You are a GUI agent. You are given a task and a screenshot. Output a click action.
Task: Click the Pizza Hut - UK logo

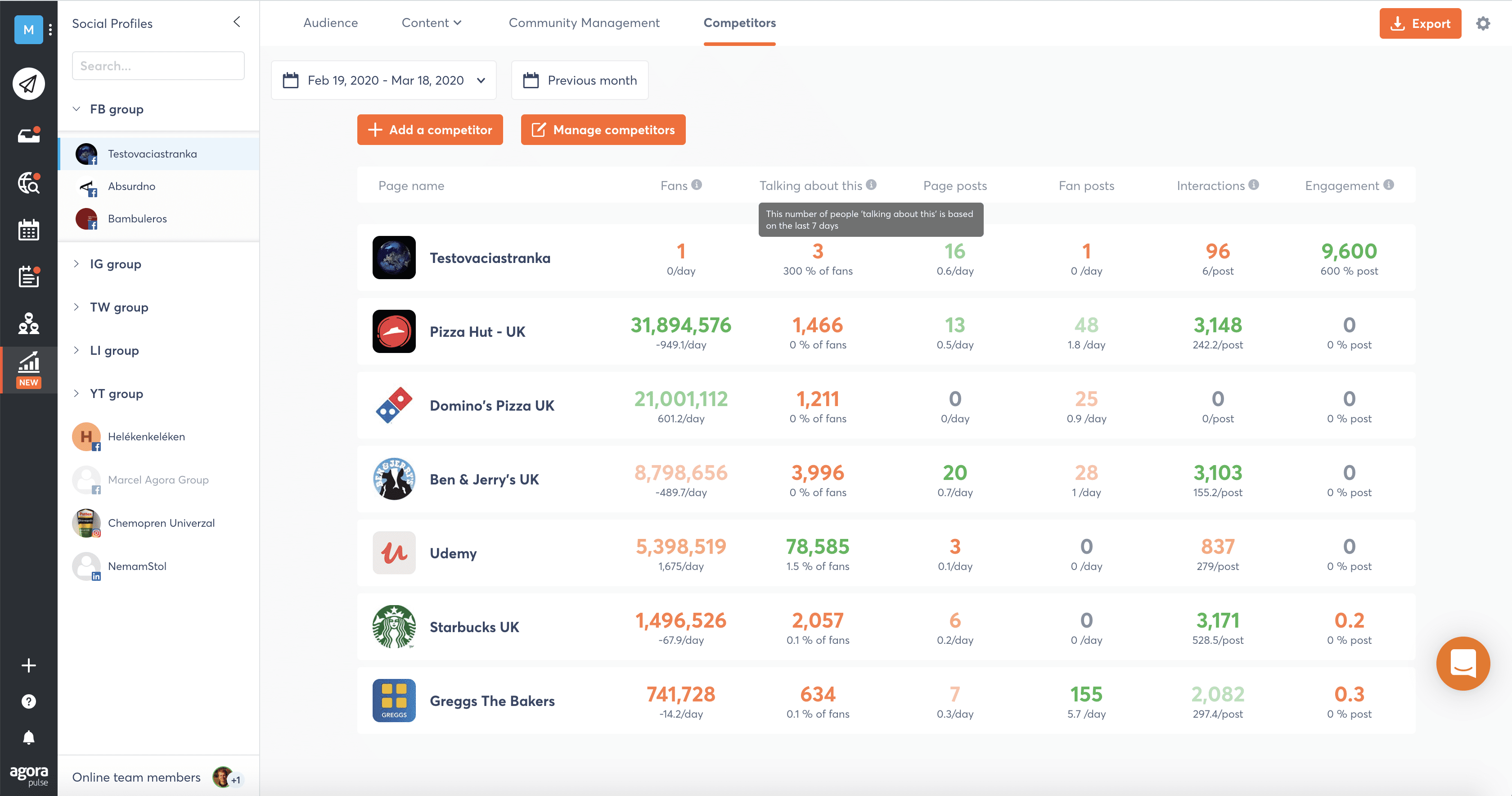pyautogui.click(x=394, y=331)
